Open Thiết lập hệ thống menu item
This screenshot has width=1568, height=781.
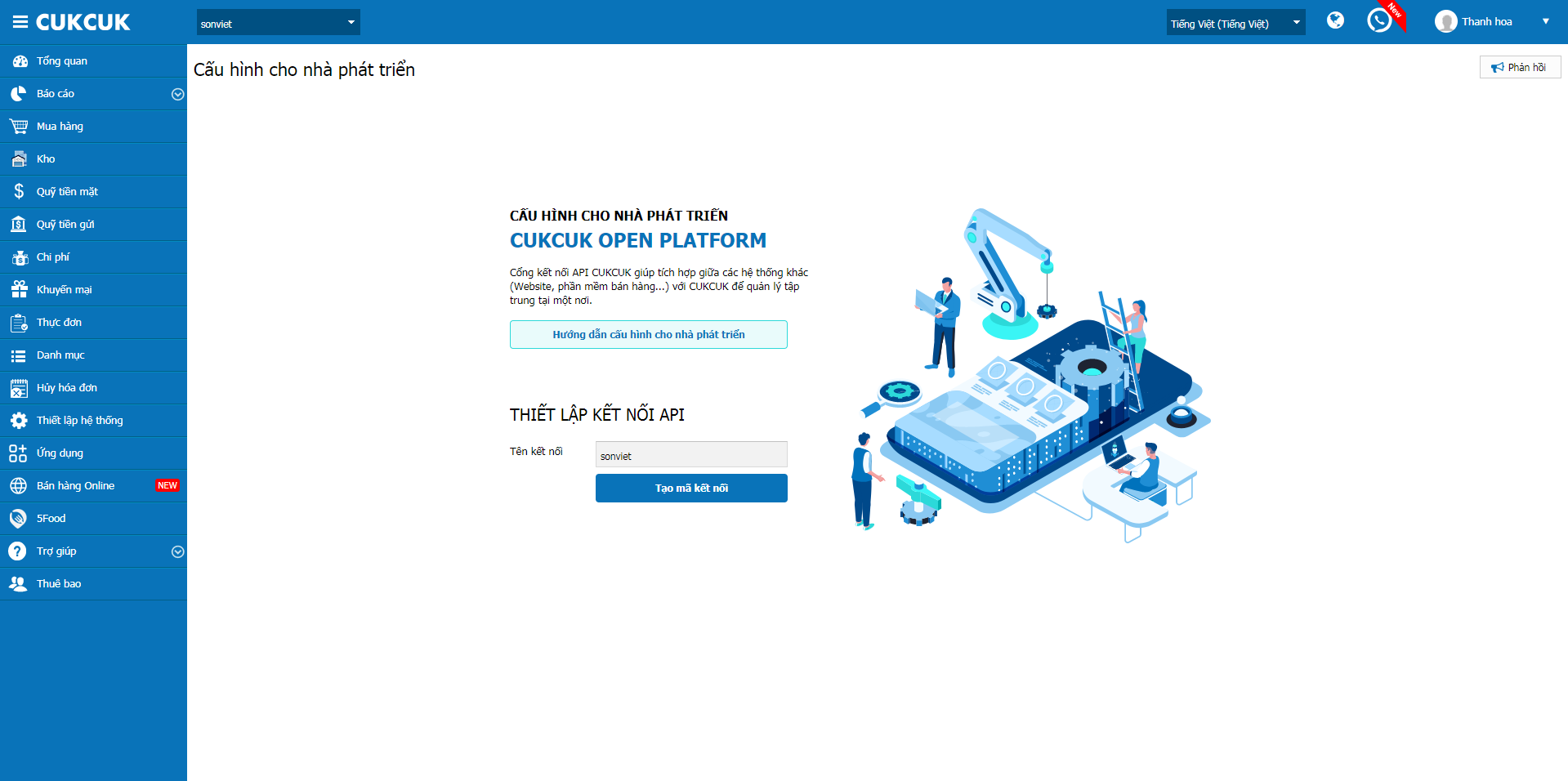(93, 421)
